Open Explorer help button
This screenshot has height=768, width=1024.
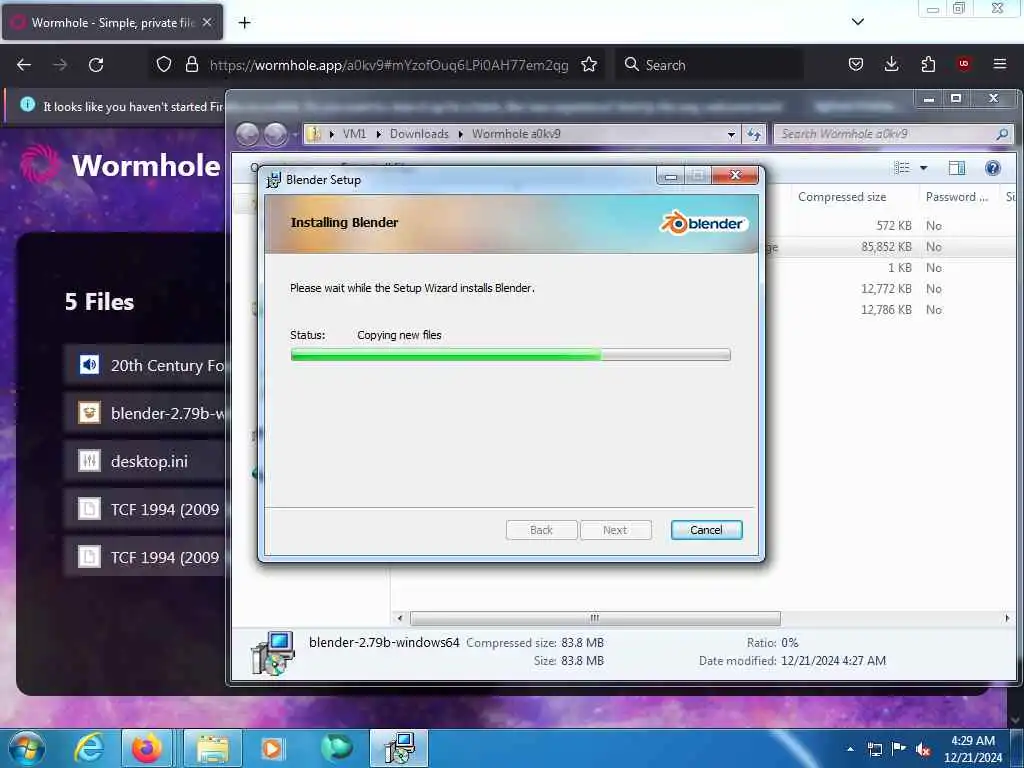tap(993, 168)
